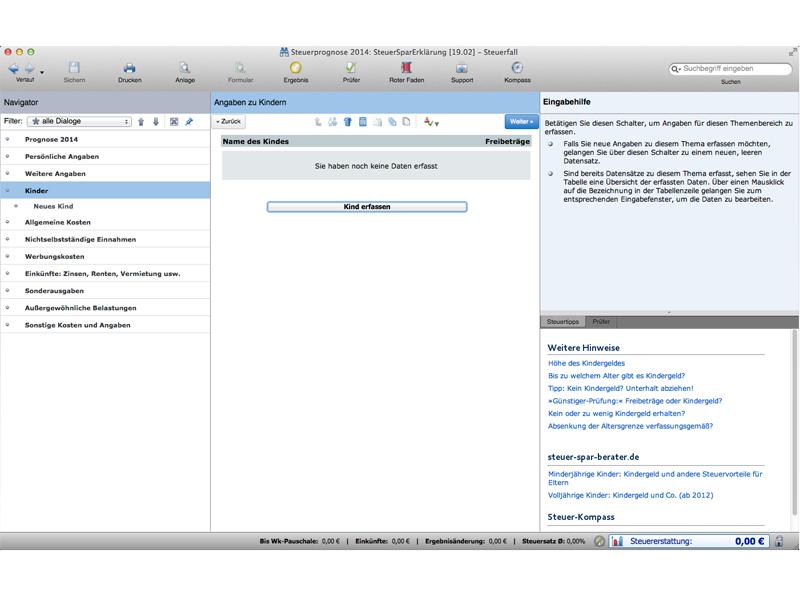
Task: Open the alle Dialoge filter dropdown
Action: pos(80,121)
